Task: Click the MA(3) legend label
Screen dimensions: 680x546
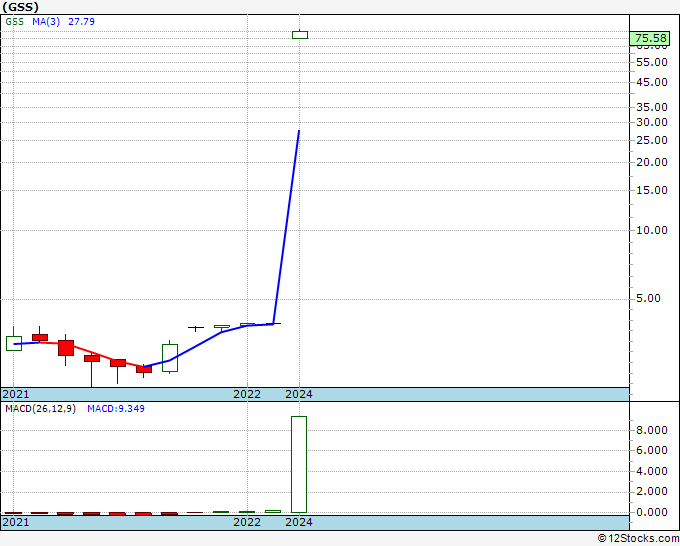Action: point(46,22)
